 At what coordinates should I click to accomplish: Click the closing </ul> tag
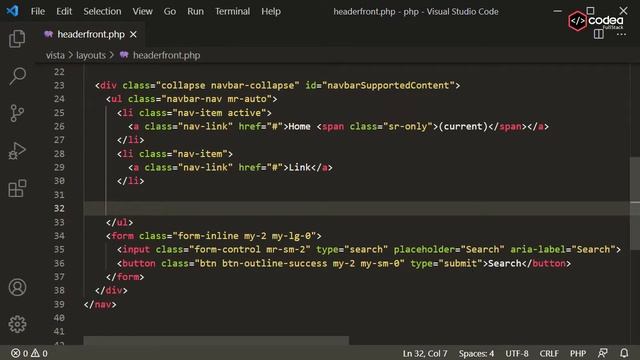point(119,222)
